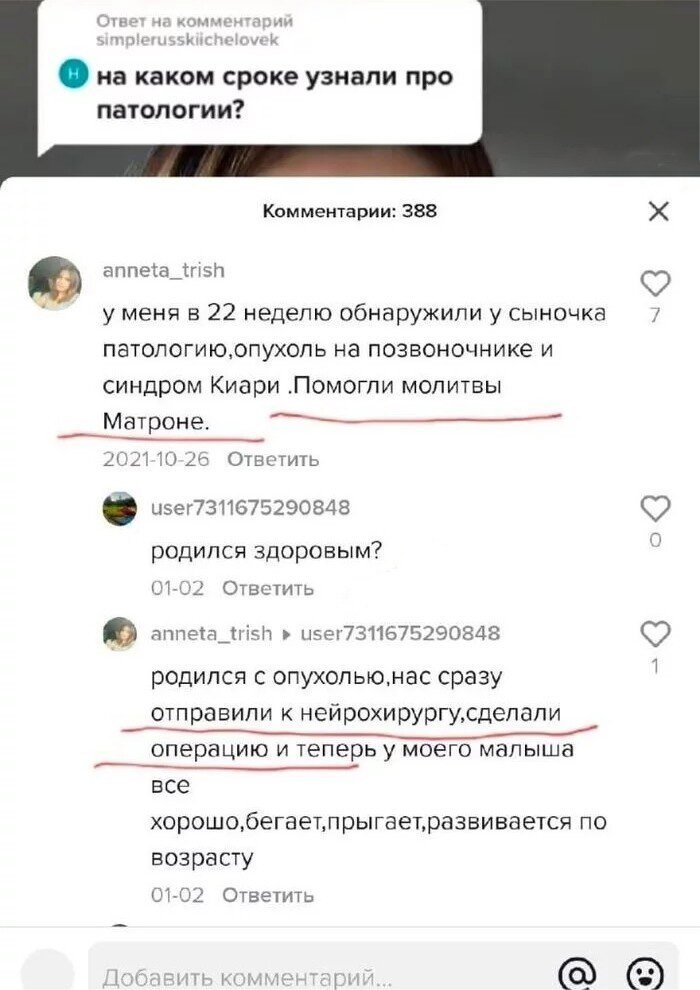
Task: Like the 'родился здоровым?' reply
Action: point(655,508)
